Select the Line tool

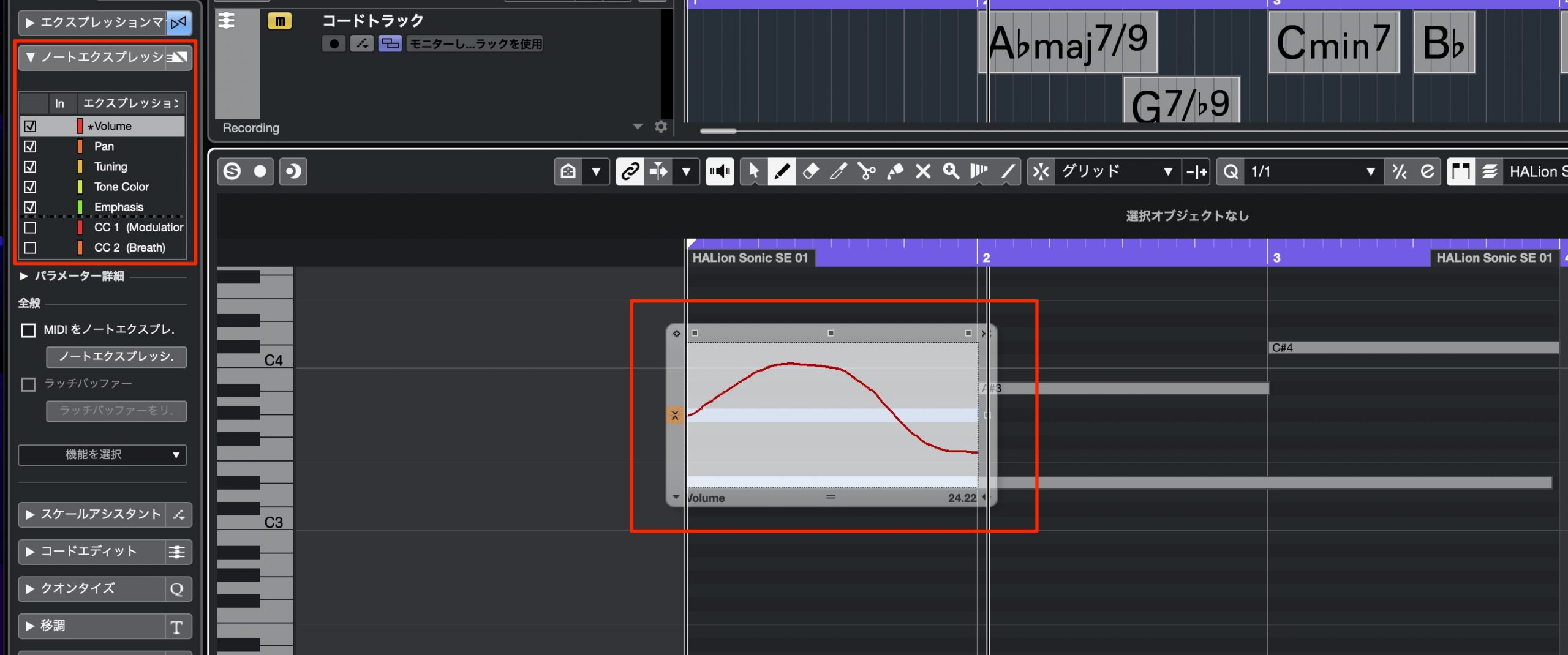pos(1008,171)
